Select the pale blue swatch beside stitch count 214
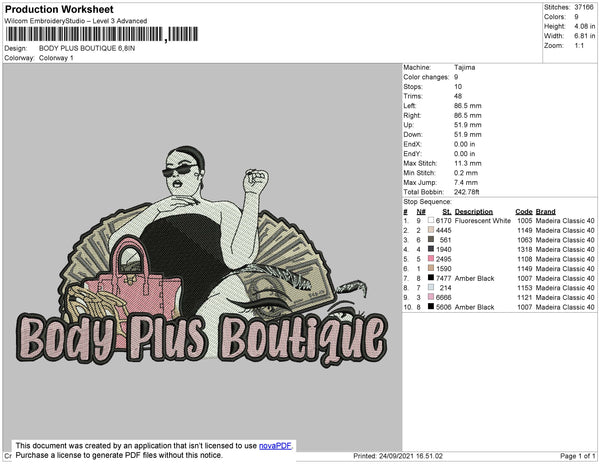600x464 pixels. click(431, 288)
